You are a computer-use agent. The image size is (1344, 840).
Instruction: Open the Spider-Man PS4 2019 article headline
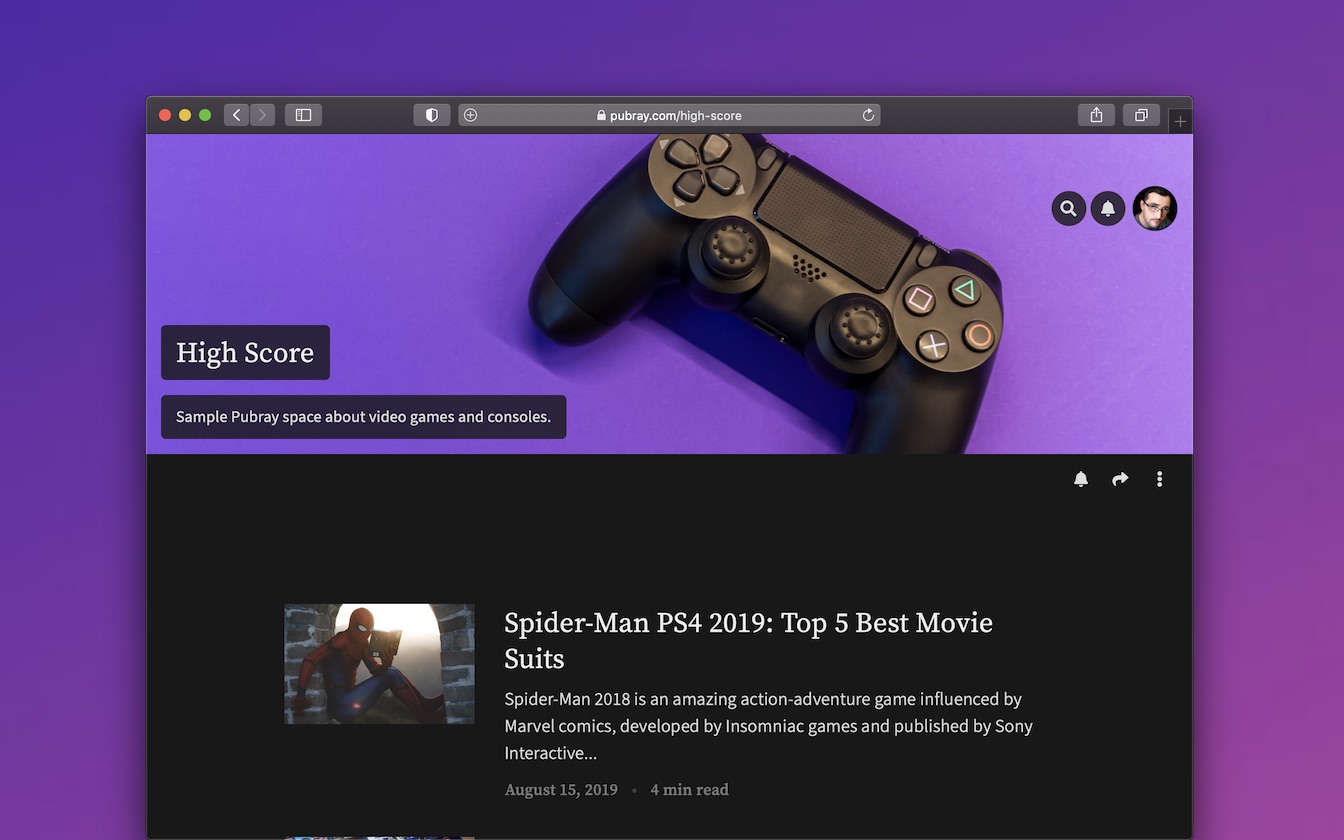tap(748, 640)
